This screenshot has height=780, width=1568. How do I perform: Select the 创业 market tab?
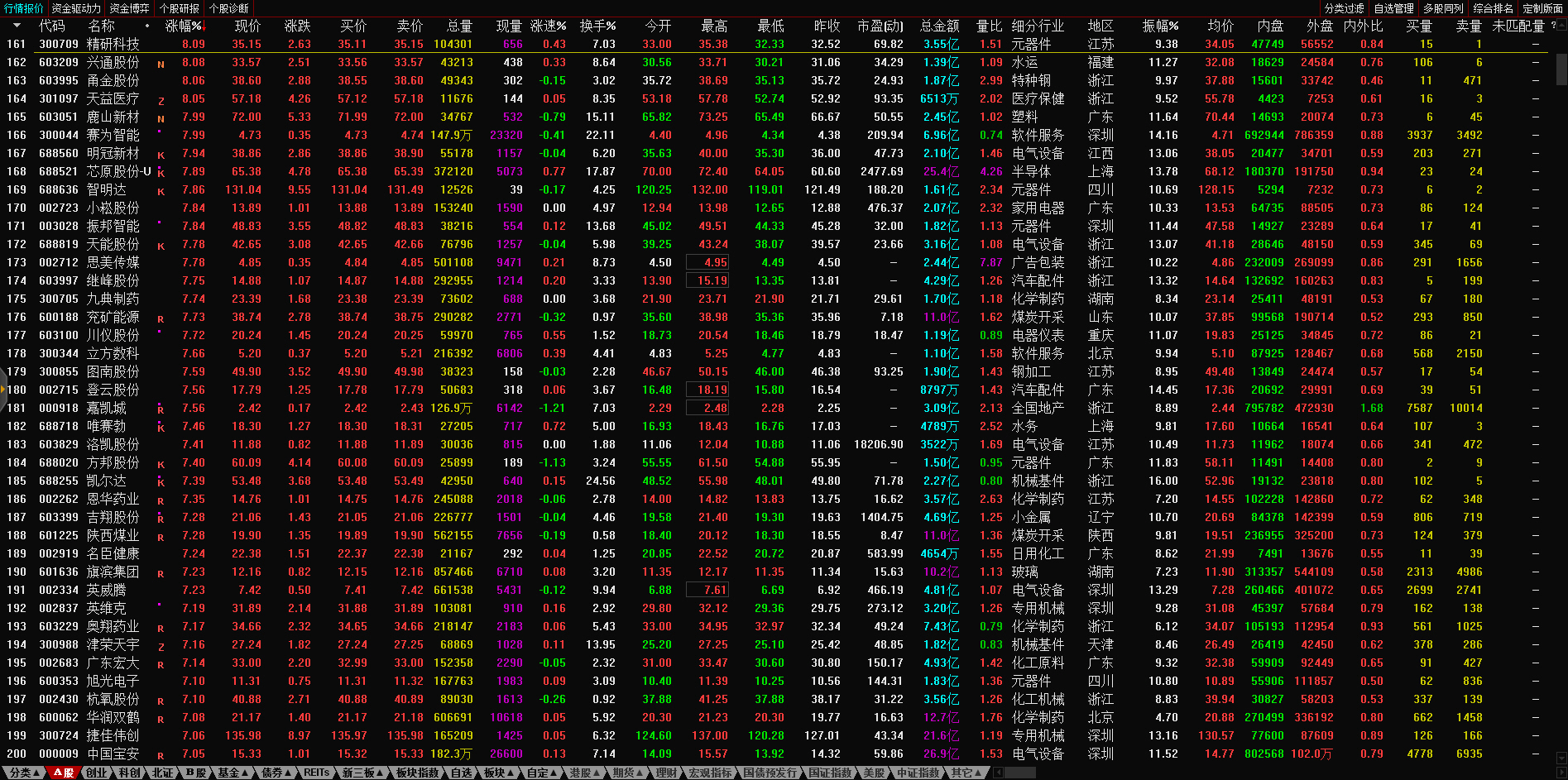(97, 773)
